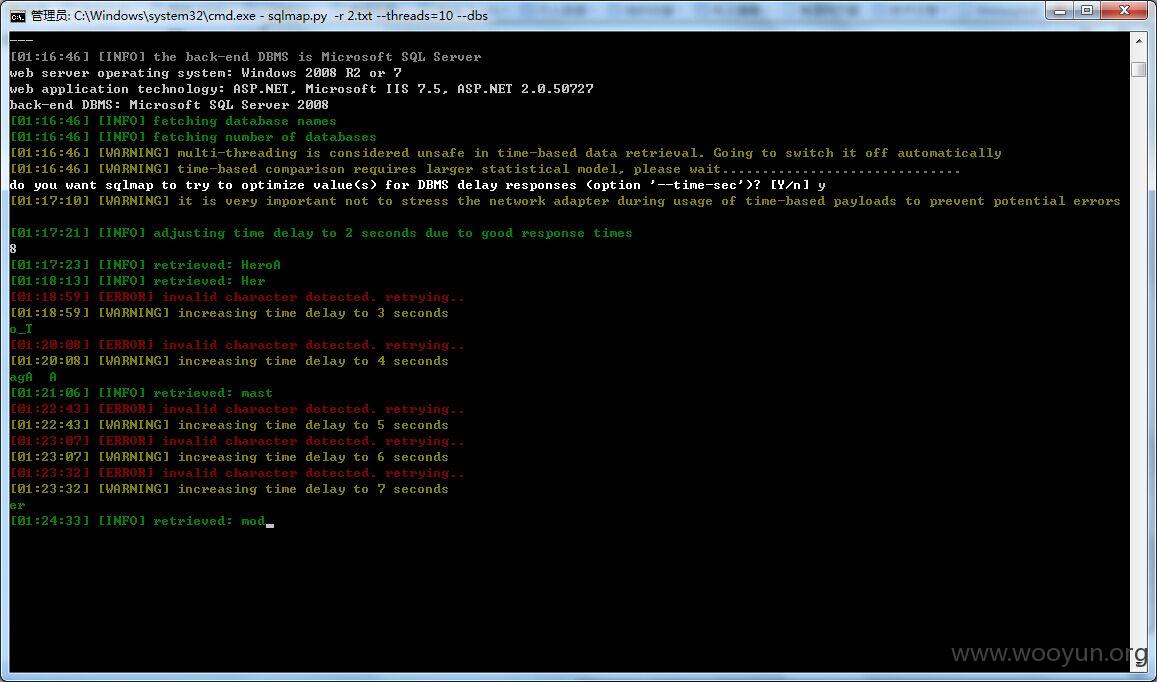Screen dimensions: 1157x682
Task: Click line 'retrieved: mod' at the cursor
Action: click(142, 521)
